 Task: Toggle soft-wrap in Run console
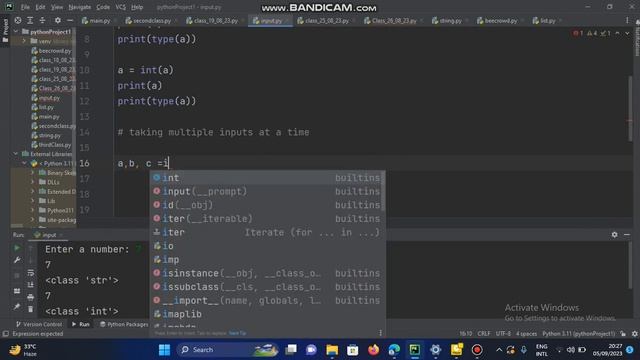(31, 272)
